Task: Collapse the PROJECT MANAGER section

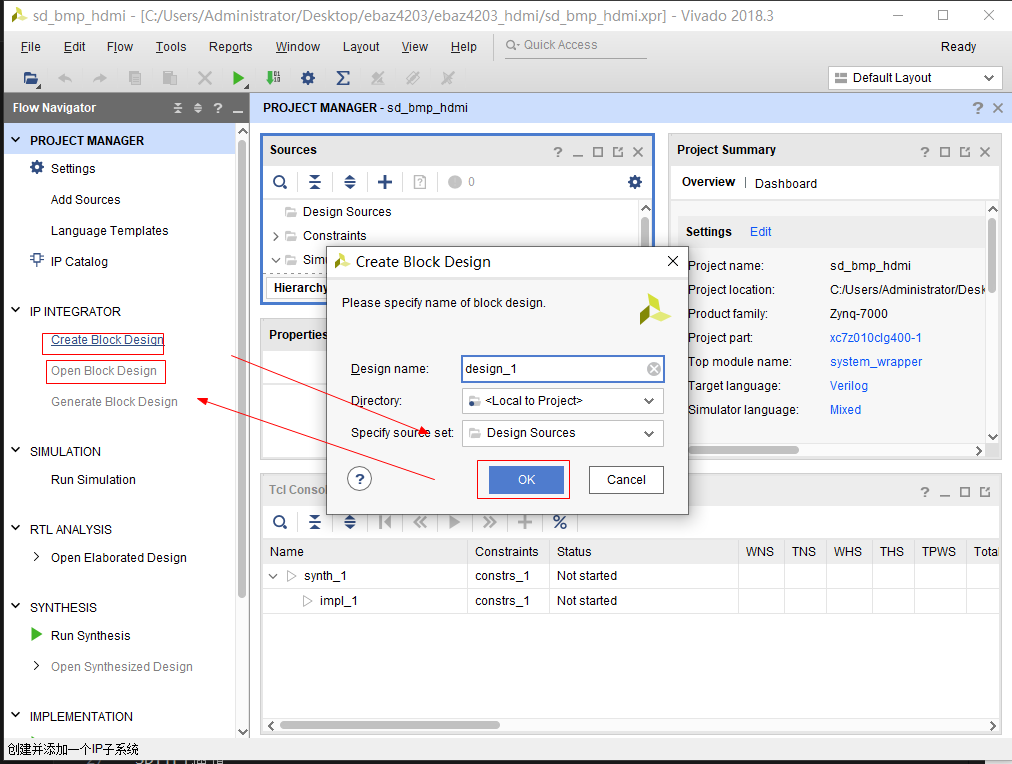Action: [16, 140]
